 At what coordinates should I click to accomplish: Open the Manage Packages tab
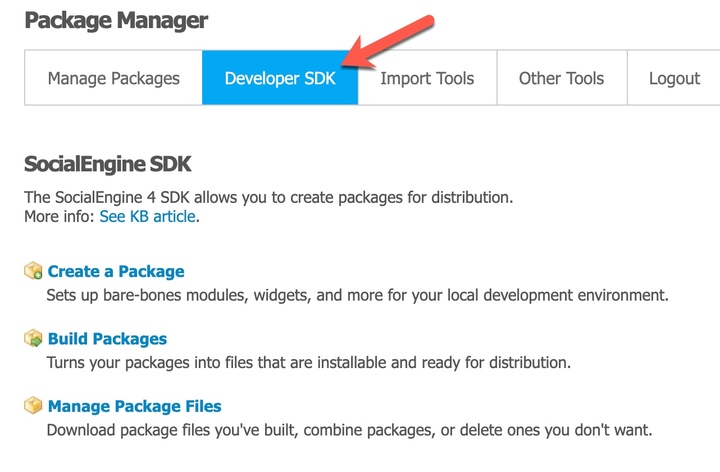point(113,78)
